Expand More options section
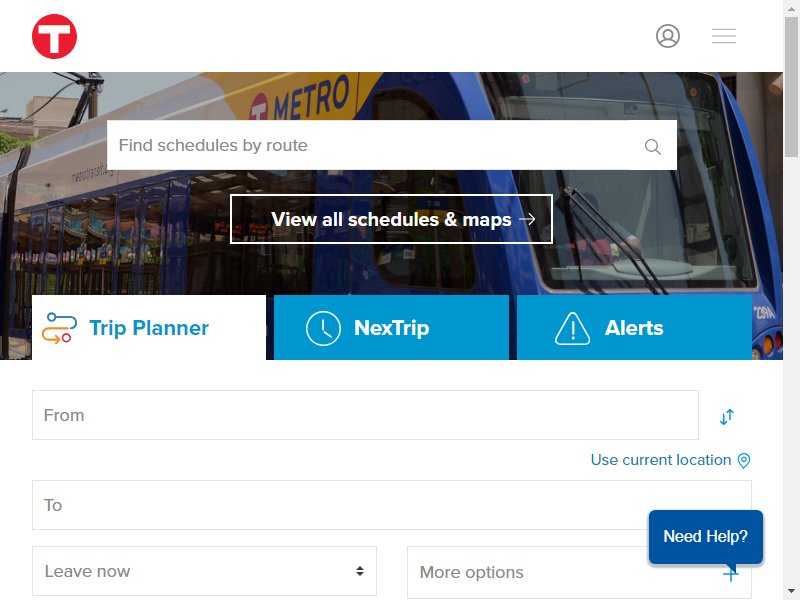 point(579,572)
